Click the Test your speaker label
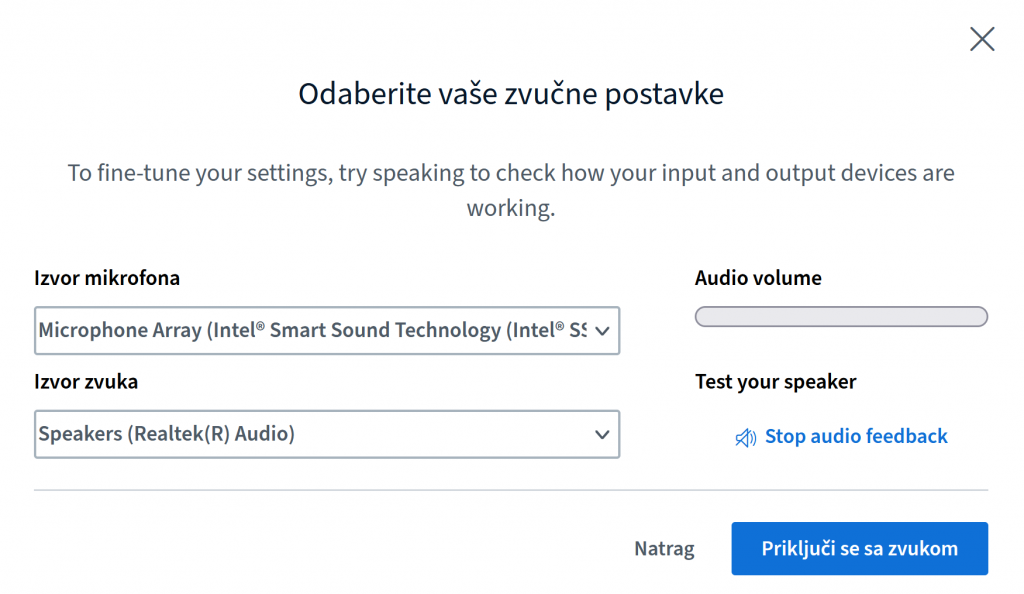This screenshot has height=594, width=1024. click(x=775, y=382)
